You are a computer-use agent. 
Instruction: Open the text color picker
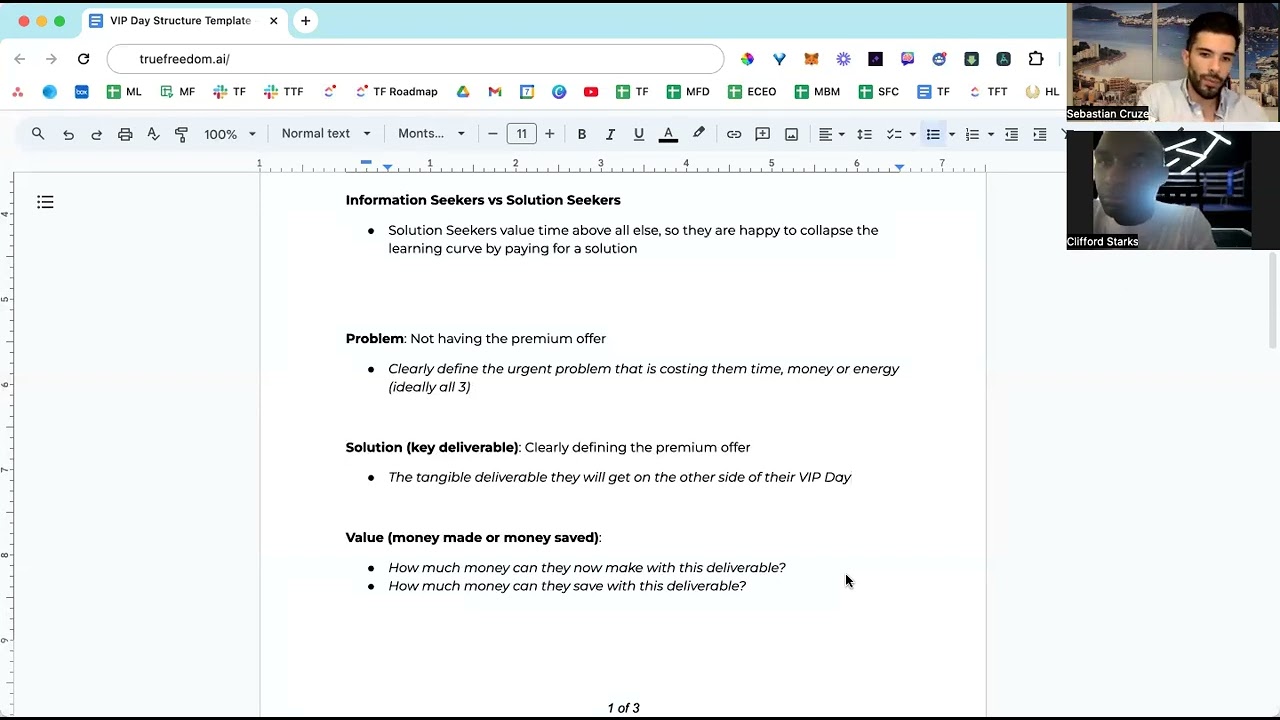pyautogui.click(x=668, y=134)
